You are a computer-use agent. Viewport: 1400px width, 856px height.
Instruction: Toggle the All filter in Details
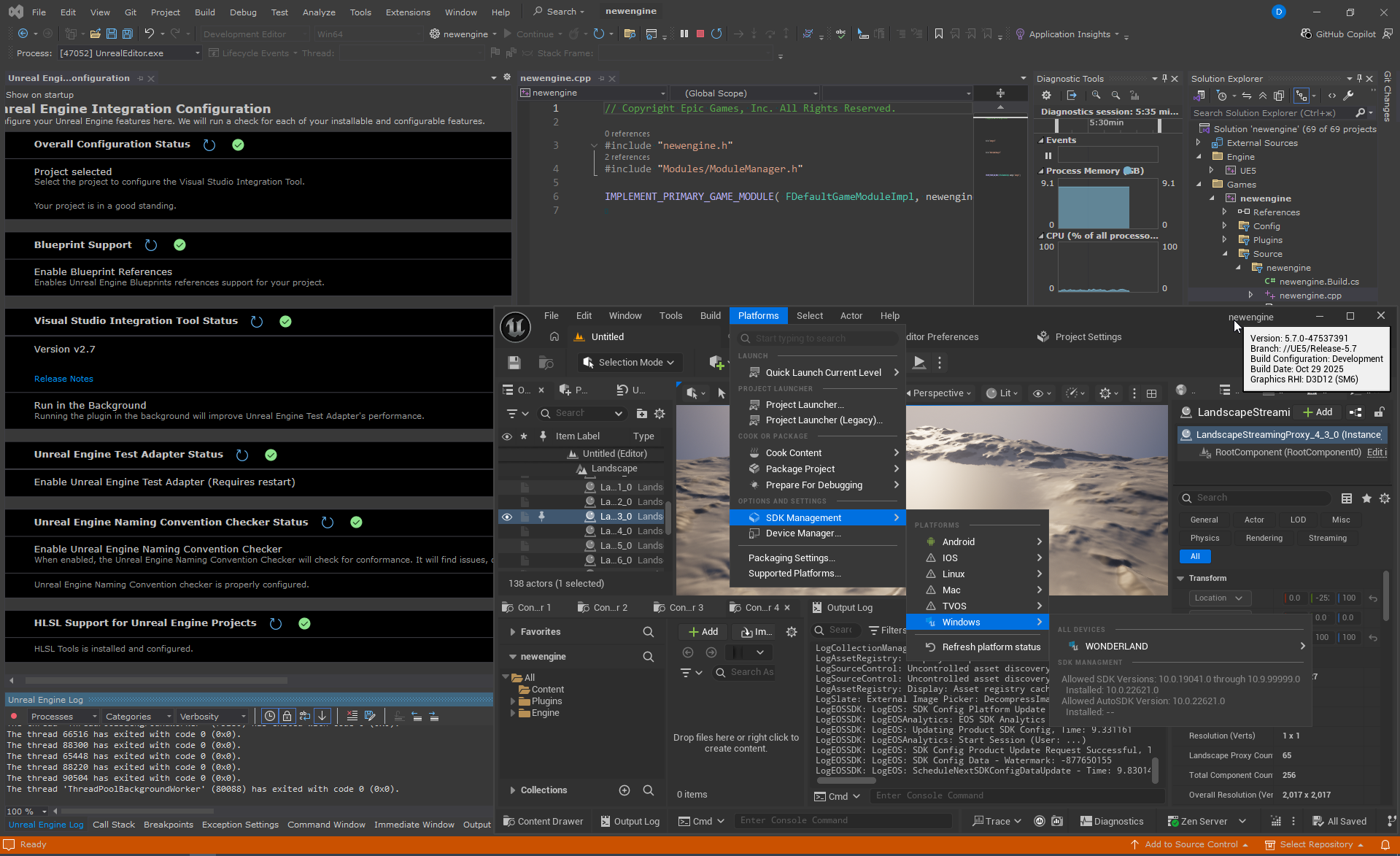pos(1195,556)
